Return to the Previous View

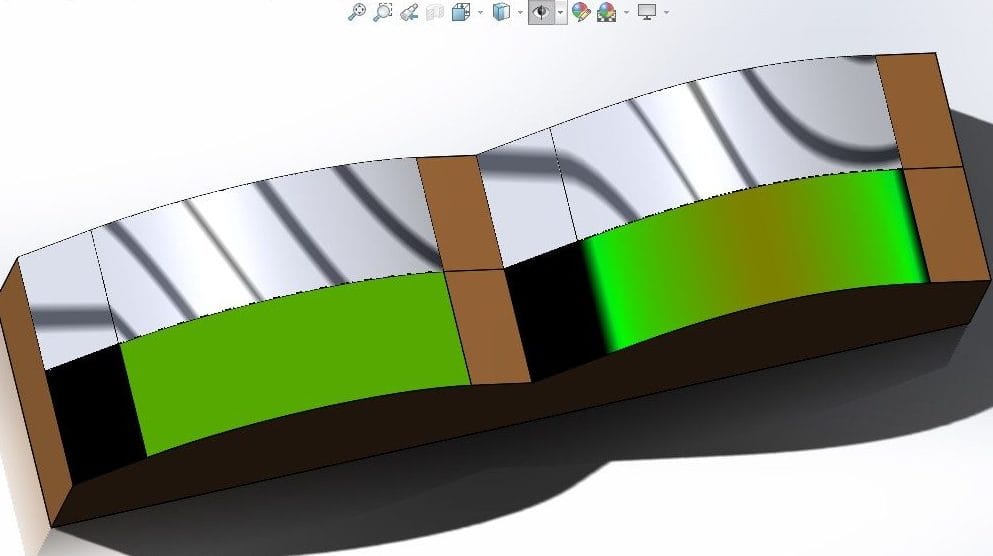pos(408,12)
